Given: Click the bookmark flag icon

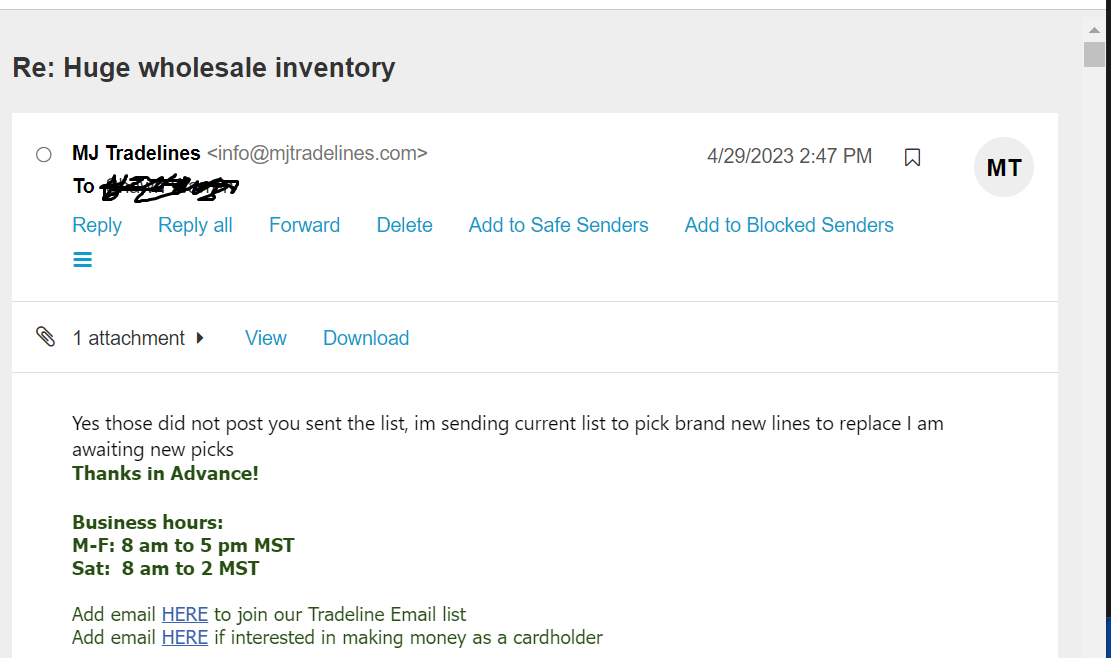Looking at the screenshot, I should [x=913, y=157].
